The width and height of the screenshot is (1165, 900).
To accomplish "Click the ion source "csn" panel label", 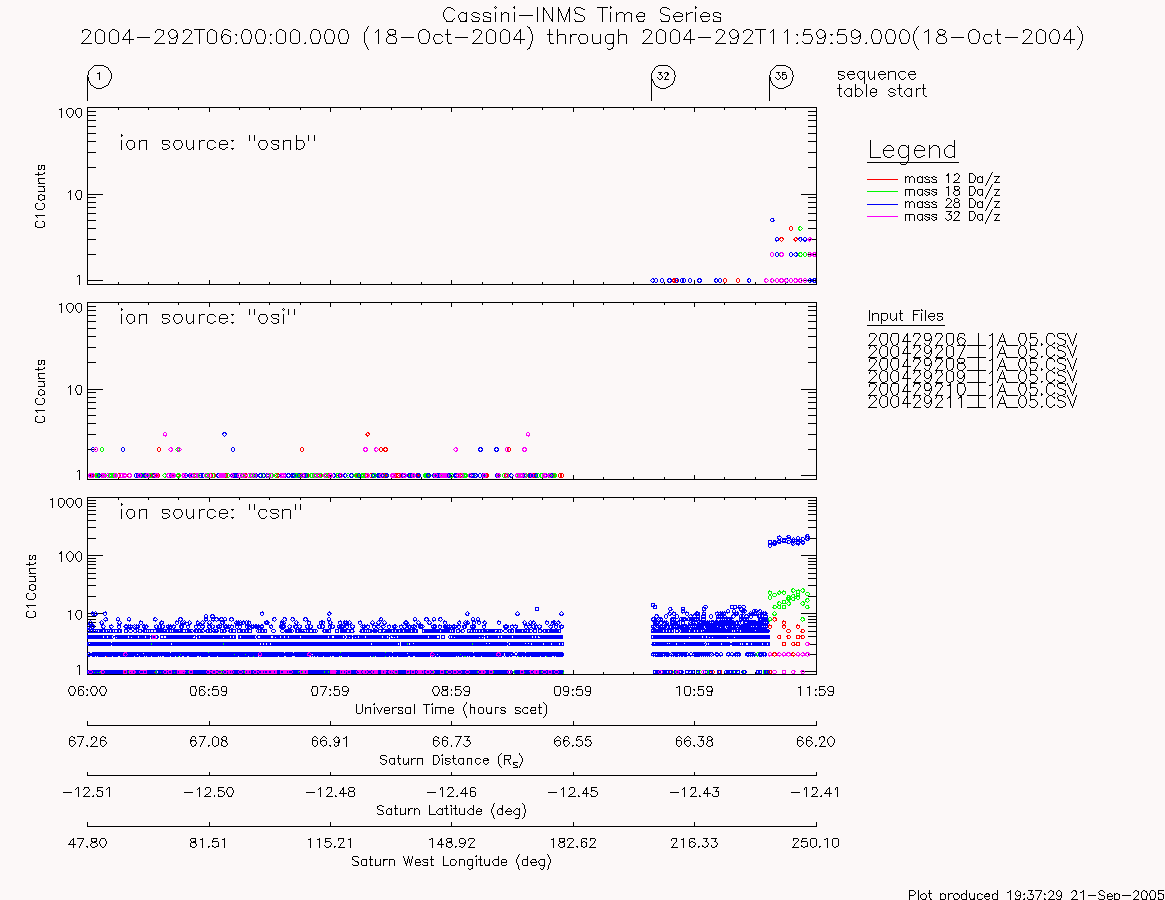I will coord(211,512).
